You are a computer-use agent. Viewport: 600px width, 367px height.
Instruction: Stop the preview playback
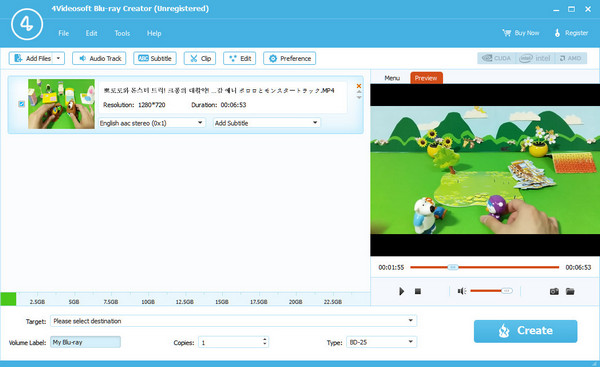[418, 292]
